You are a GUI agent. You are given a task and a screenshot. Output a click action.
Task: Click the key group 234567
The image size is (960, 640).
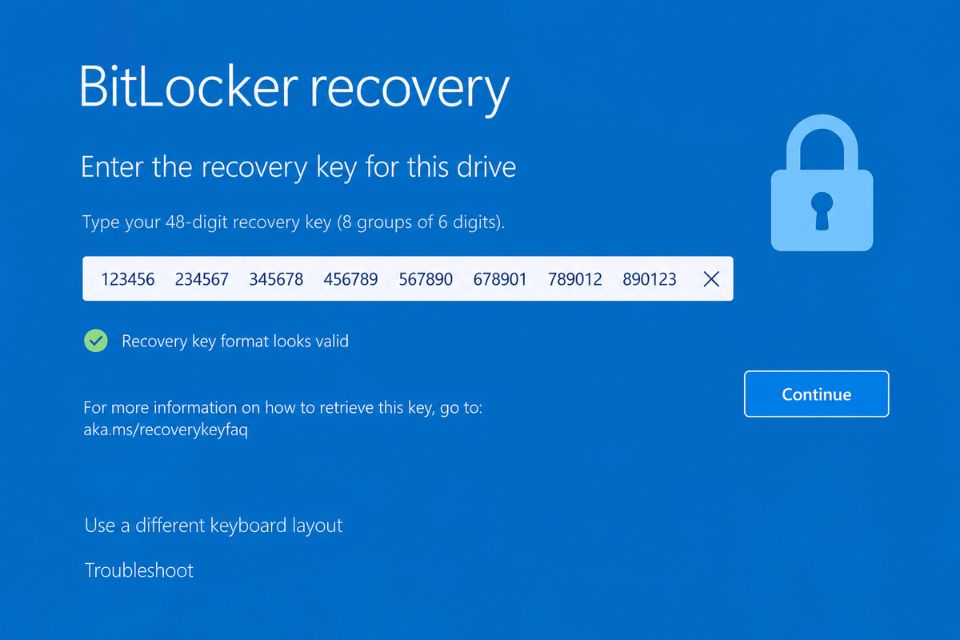pos(201,279)
